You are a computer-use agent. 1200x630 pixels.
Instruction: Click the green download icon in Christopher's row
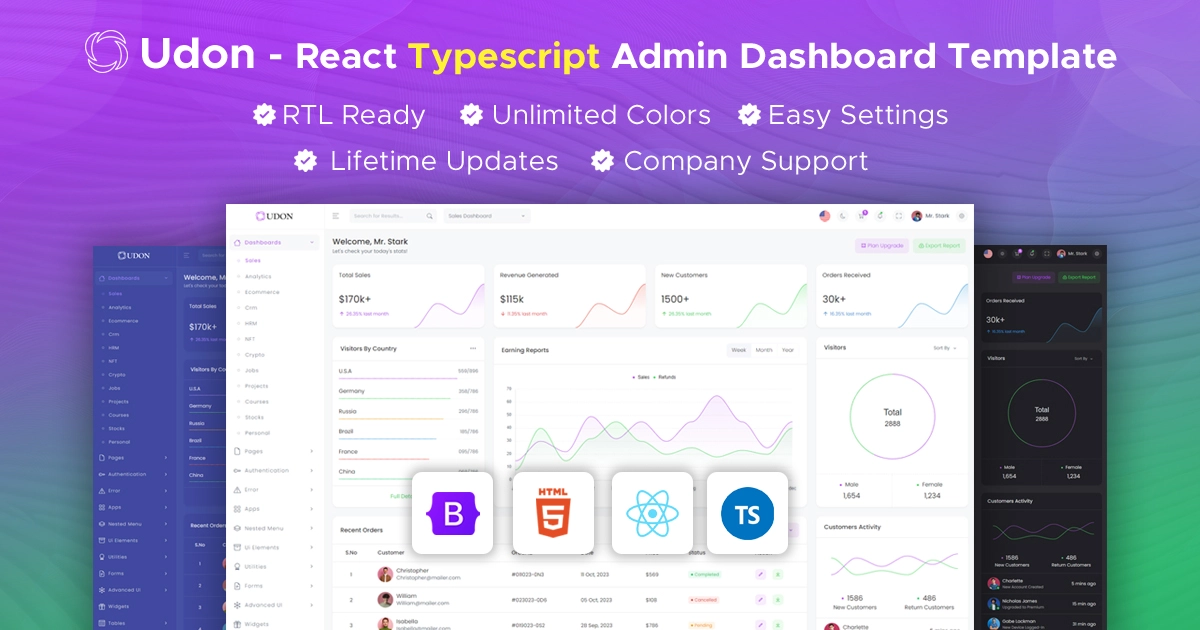[x=778, y=574]
